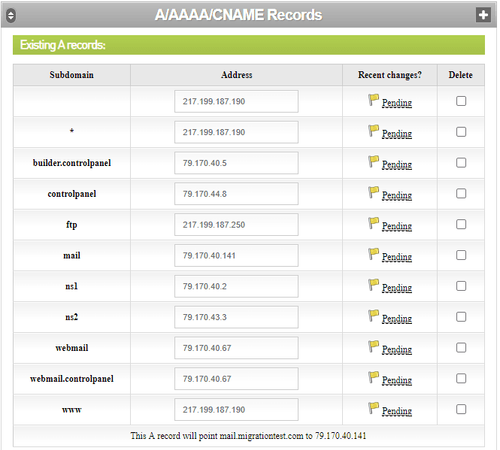Open Pending link for the 'webmail' row
Viewport: 500px width, 450px height.
[x=397, y=349]
